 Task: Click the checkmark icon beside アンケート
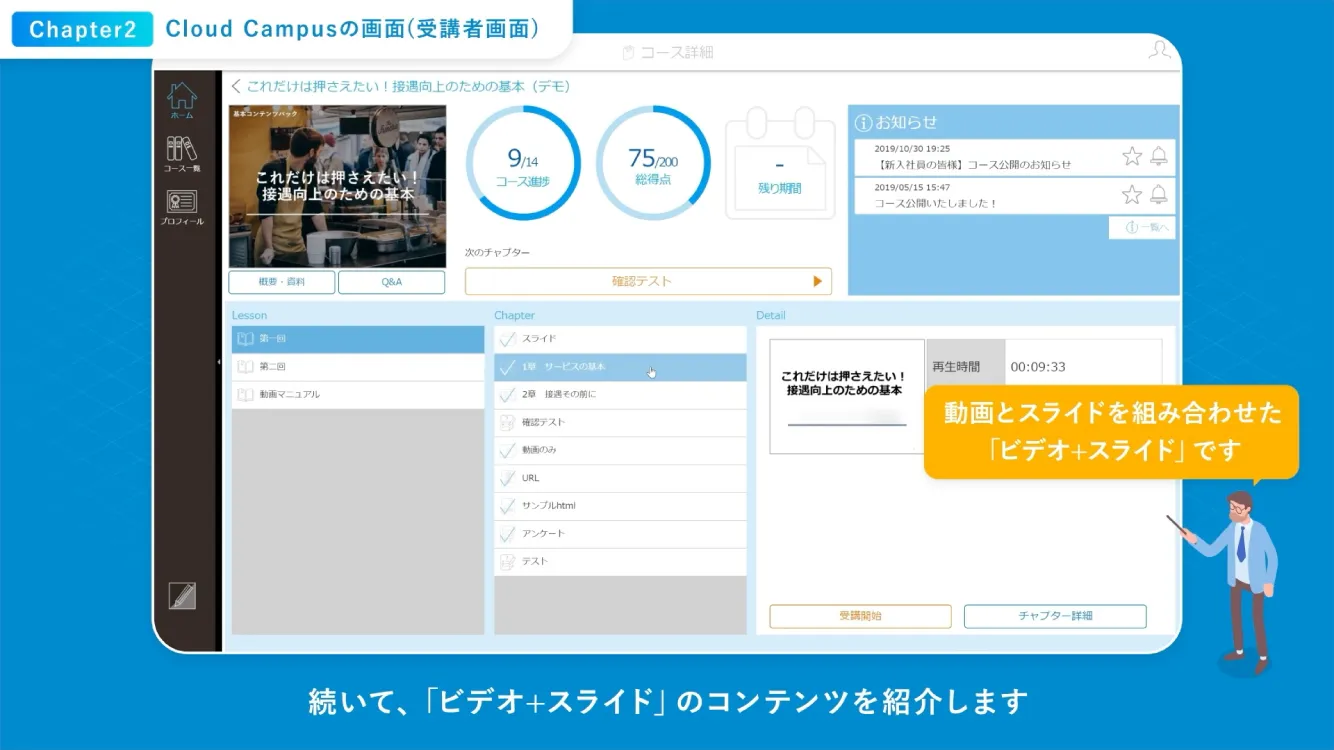[507, 533]
